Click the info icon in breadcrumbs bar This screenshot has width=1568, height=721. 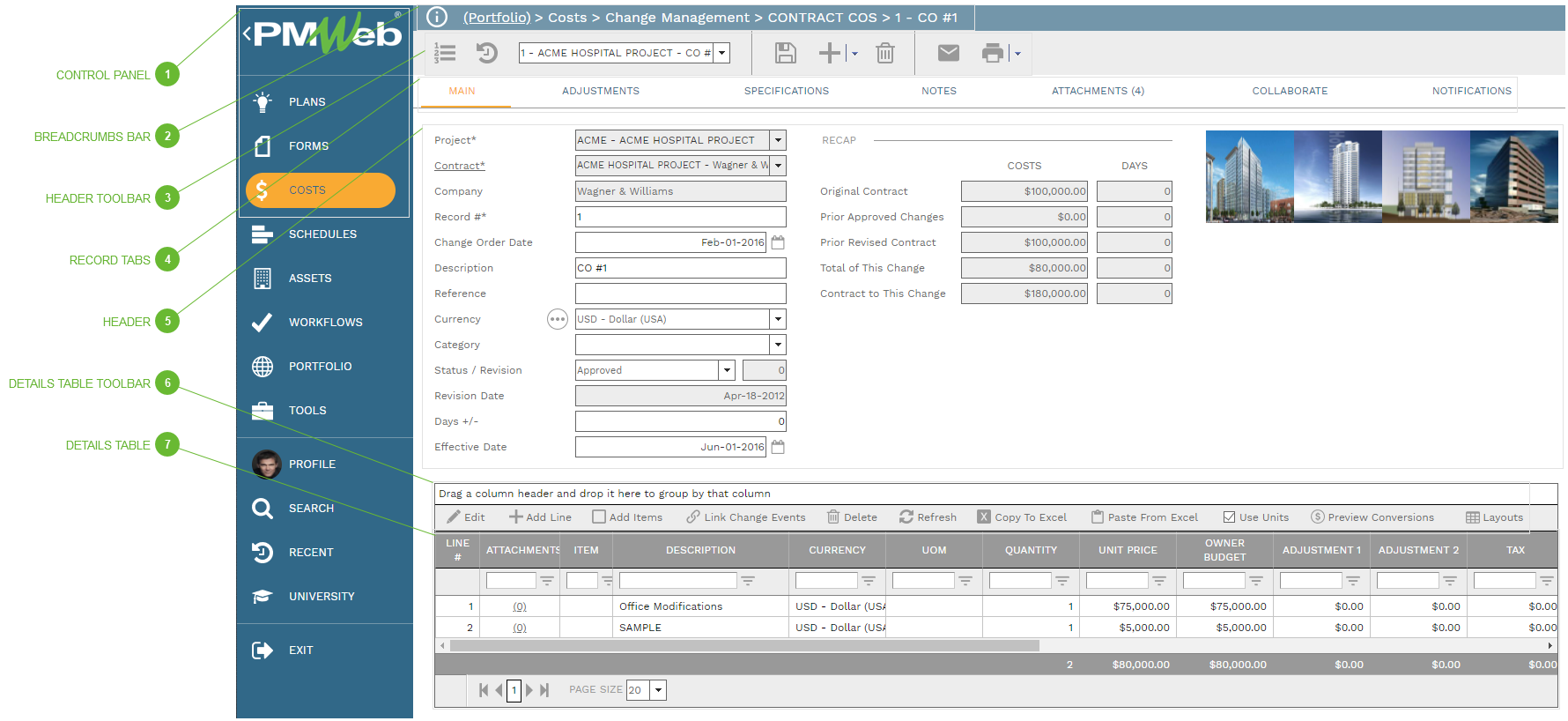click(437, 18)
